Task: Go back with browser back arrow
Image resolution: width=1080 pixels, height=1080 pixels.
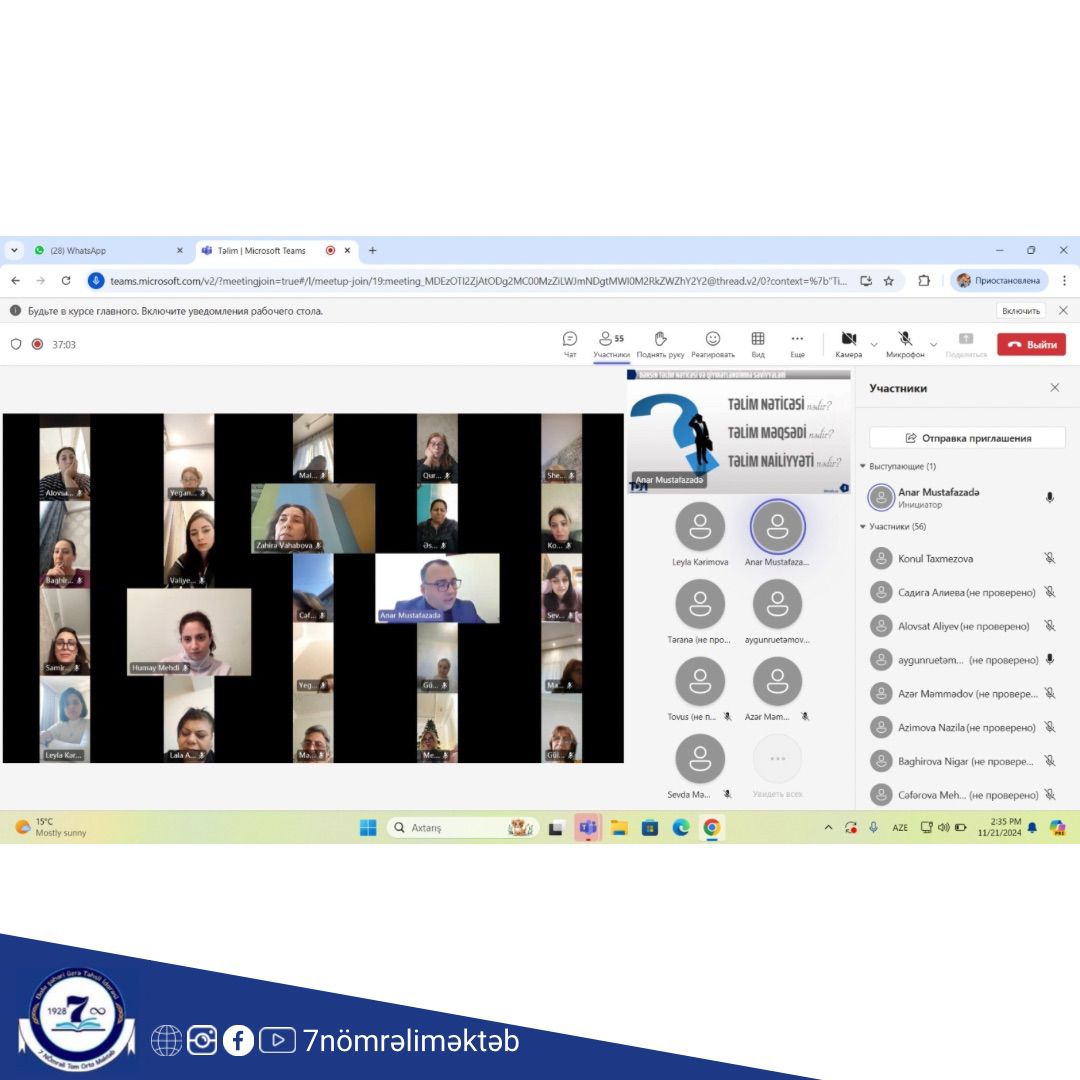Action: (16, 281)
